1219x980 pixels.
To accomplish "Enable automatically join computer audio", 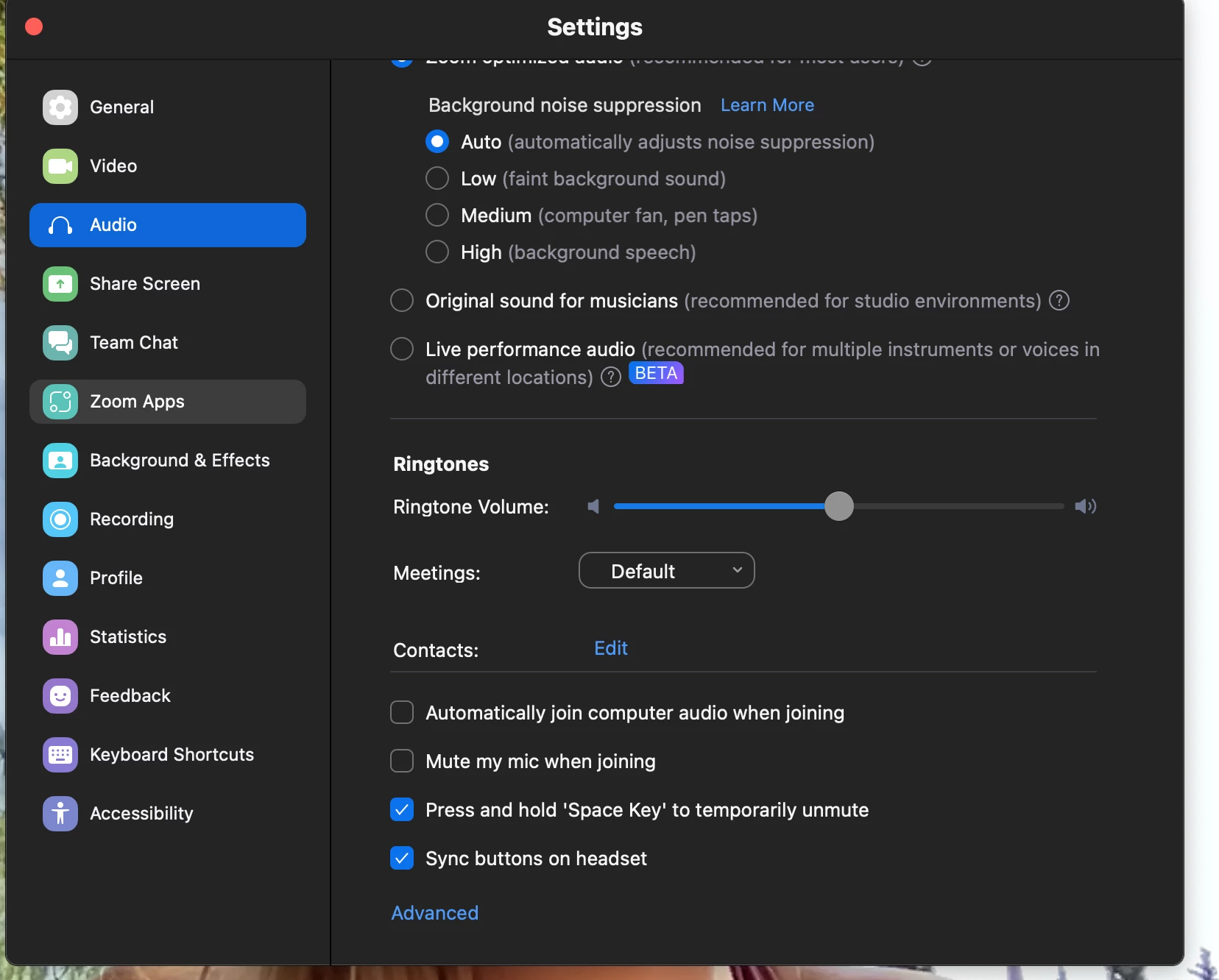I will coord(402,712).
